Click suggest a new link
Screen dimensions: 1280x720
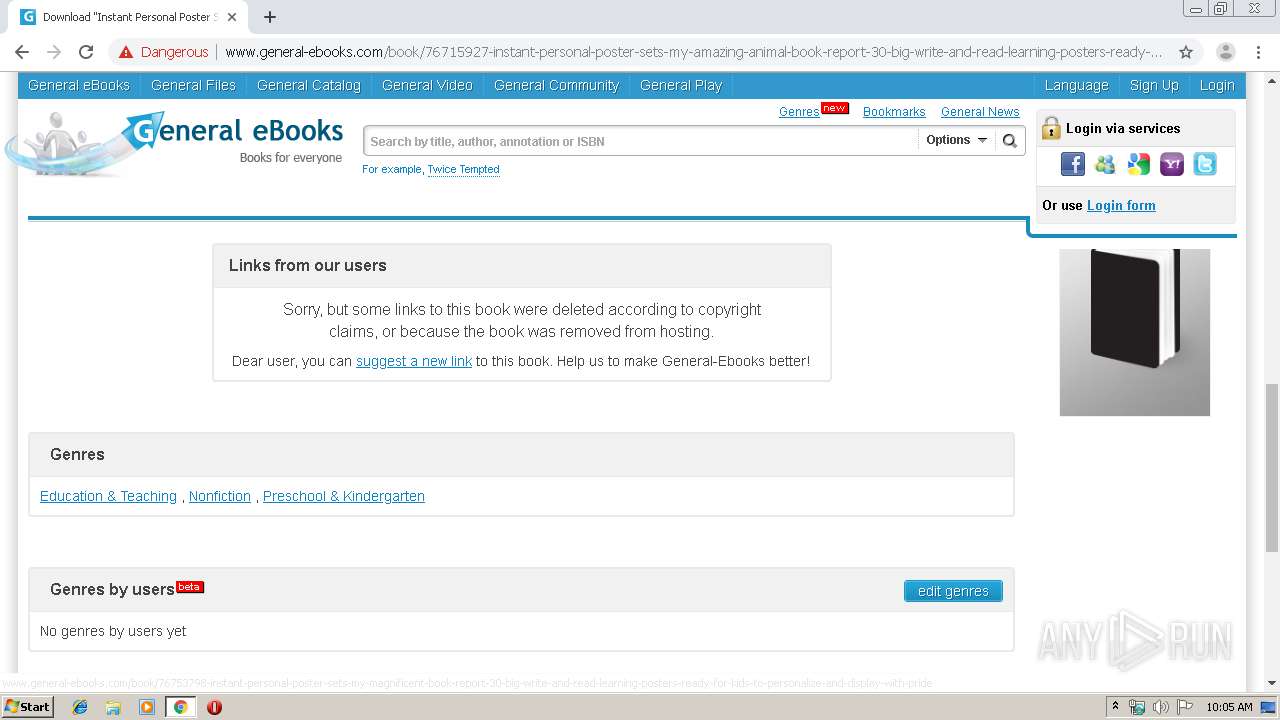click(414, 361)
